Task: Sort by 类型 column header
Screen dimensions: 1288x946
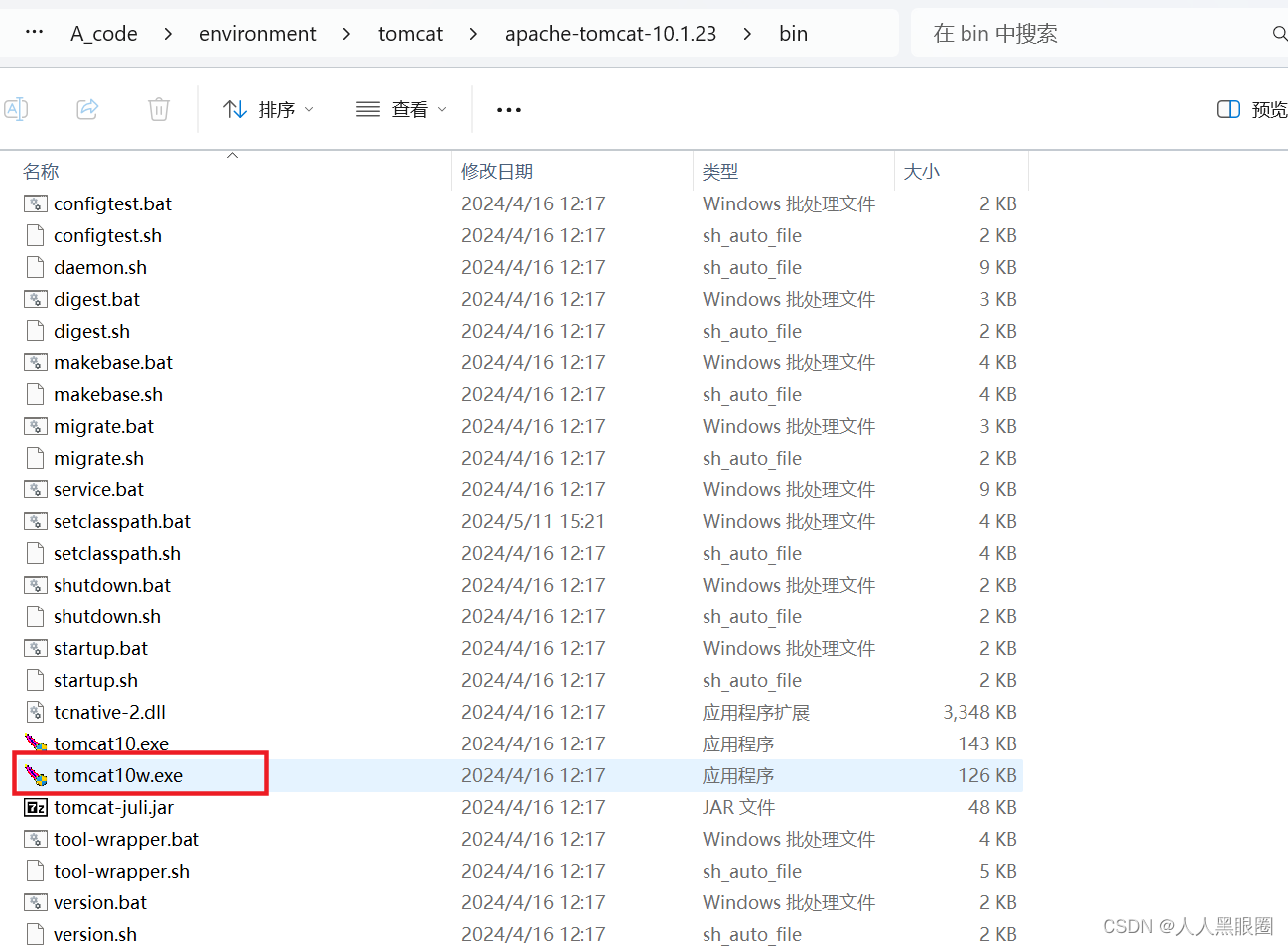Action: (720, 172)
